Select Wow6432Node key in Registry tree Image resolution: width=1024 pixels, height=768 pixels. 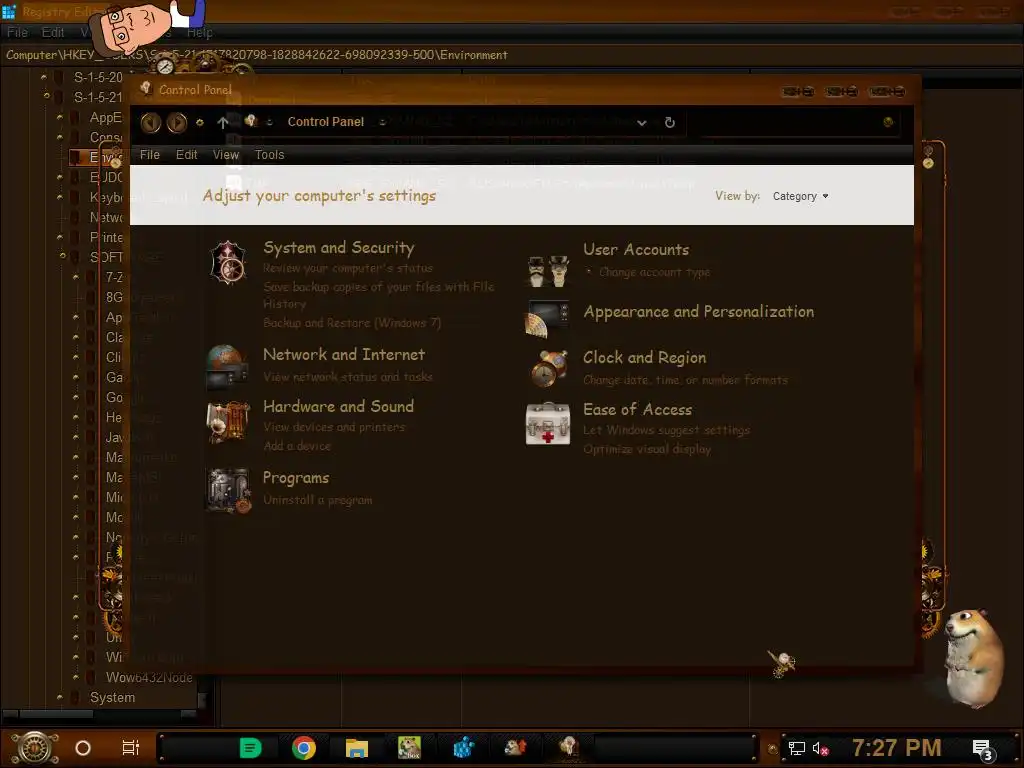tap(149, 677)
